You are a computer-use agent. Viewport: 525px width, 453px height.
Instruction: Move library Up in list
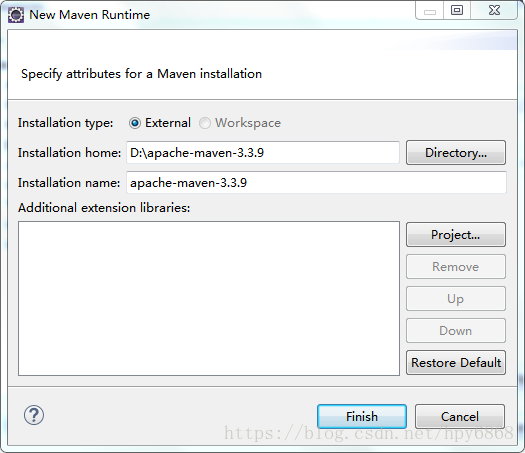(456, 299)
